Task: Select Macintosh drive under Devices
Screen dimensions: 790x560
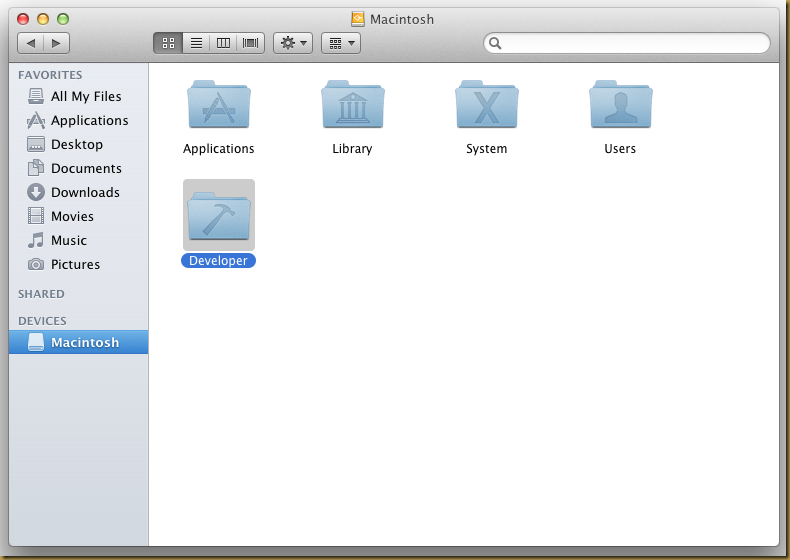Action: [79, 342]
